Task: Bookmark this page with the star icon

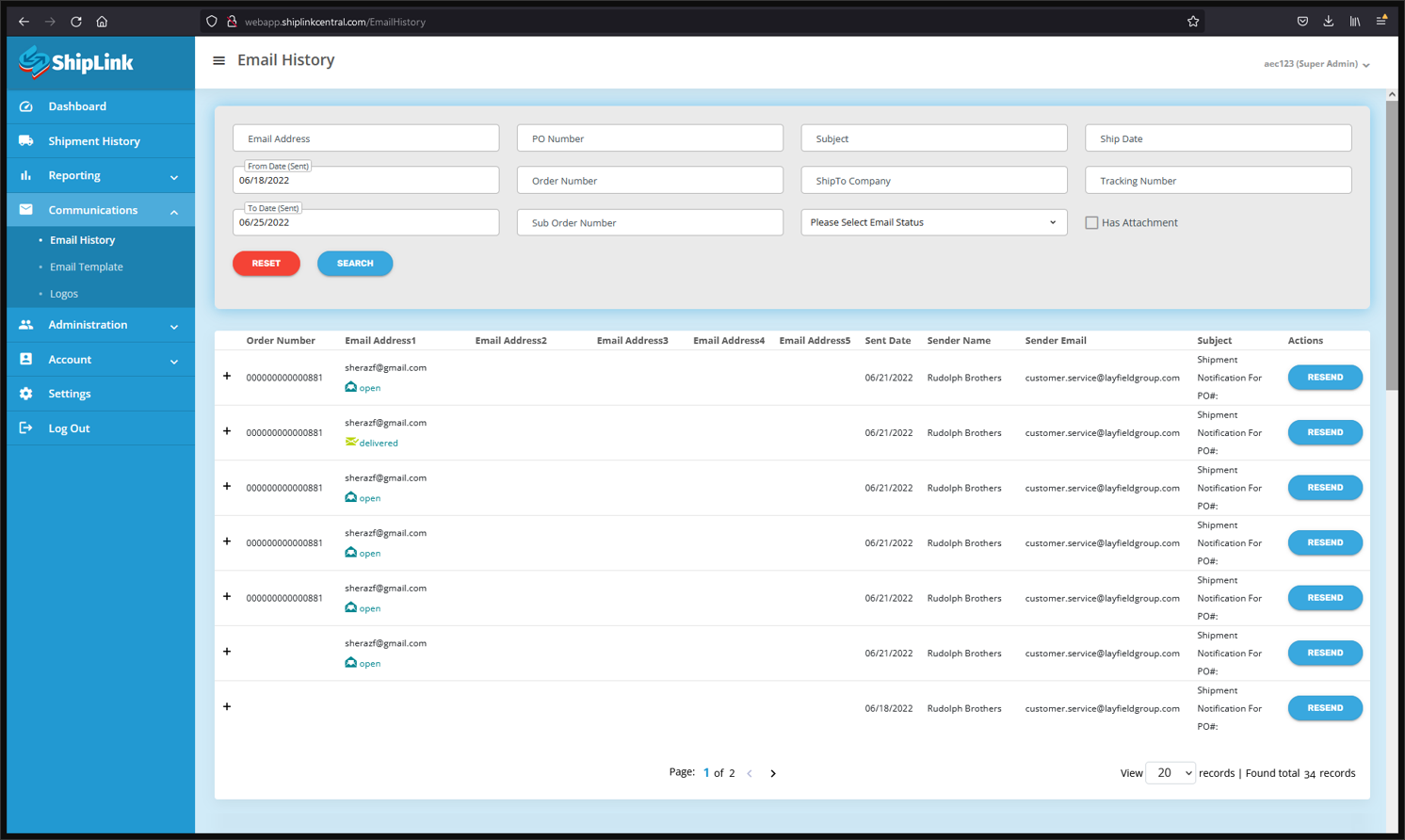Action: click(x=1193, y=22)
